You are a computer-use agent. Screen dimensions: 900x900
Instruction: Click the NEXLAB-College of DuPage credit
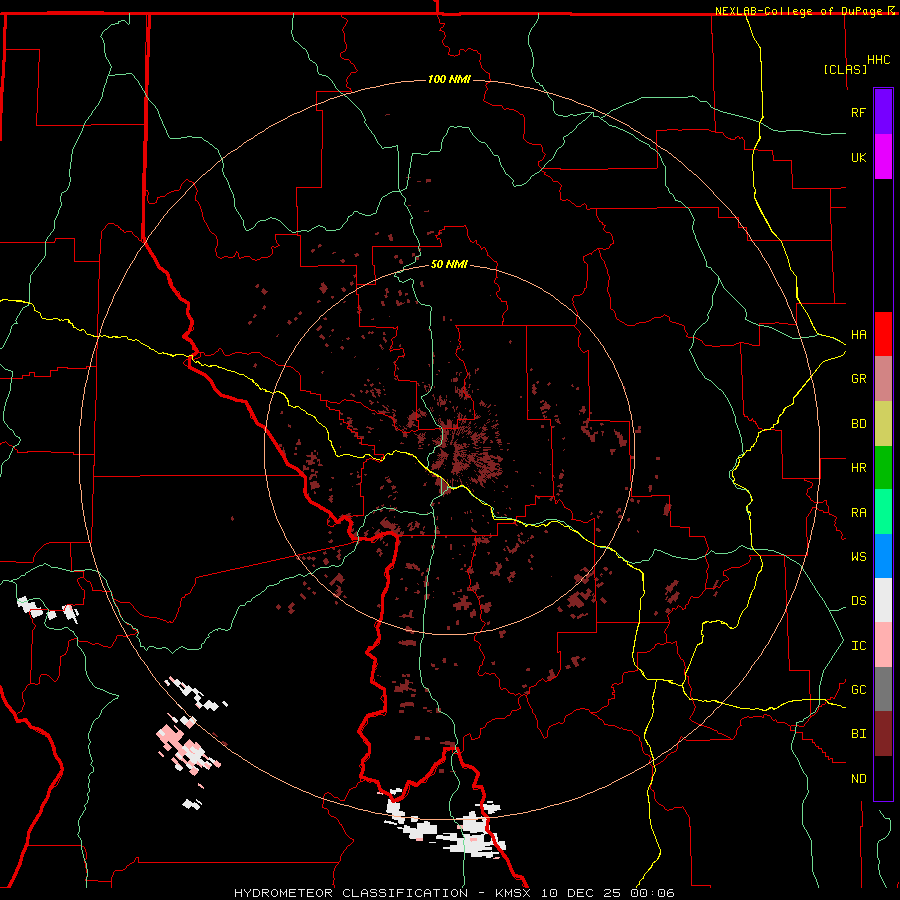click(800, 11)
